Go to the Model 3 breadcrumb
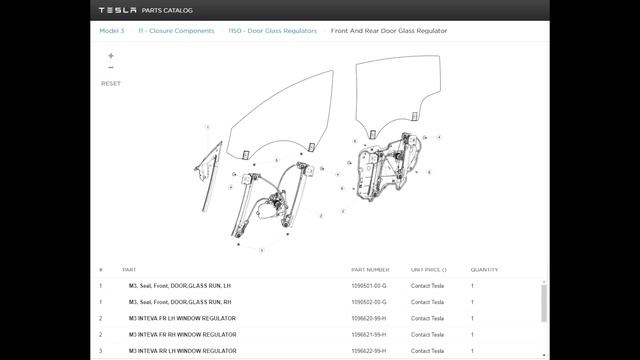Viewport: 640px width, 360px height. tap(112, 31)
